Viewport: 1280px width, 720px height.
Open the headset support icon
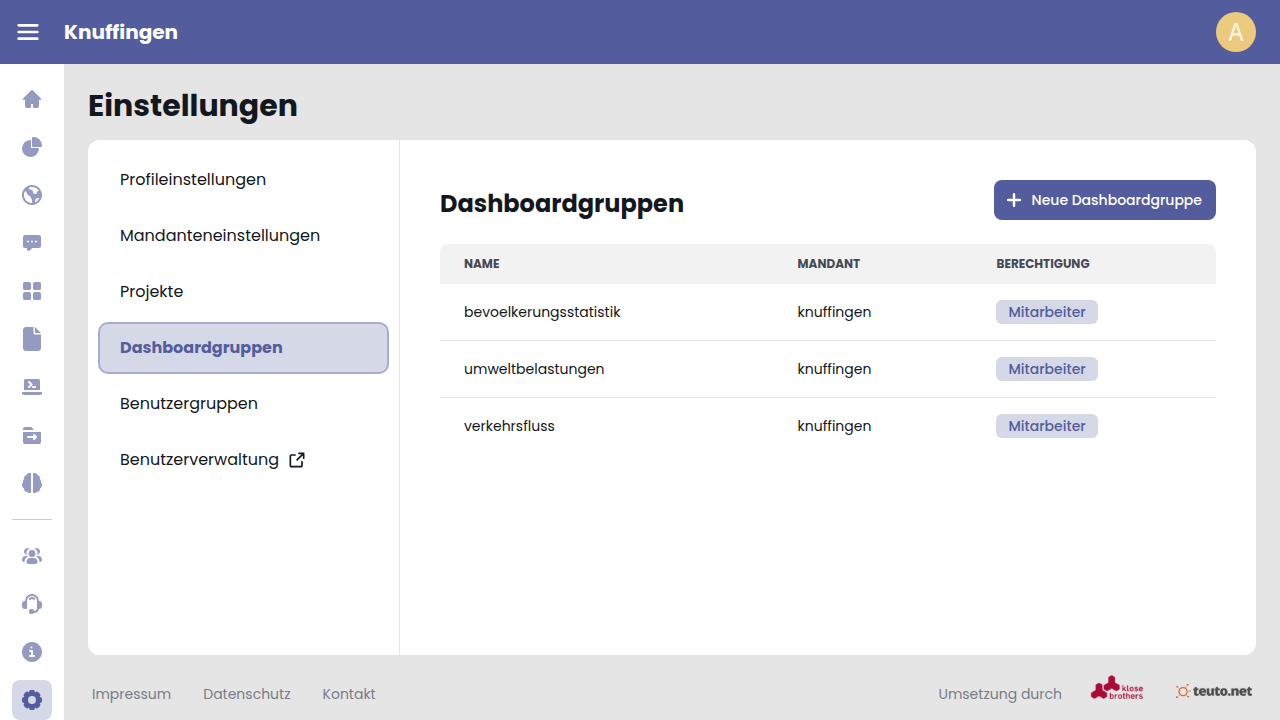pos(32,604)
